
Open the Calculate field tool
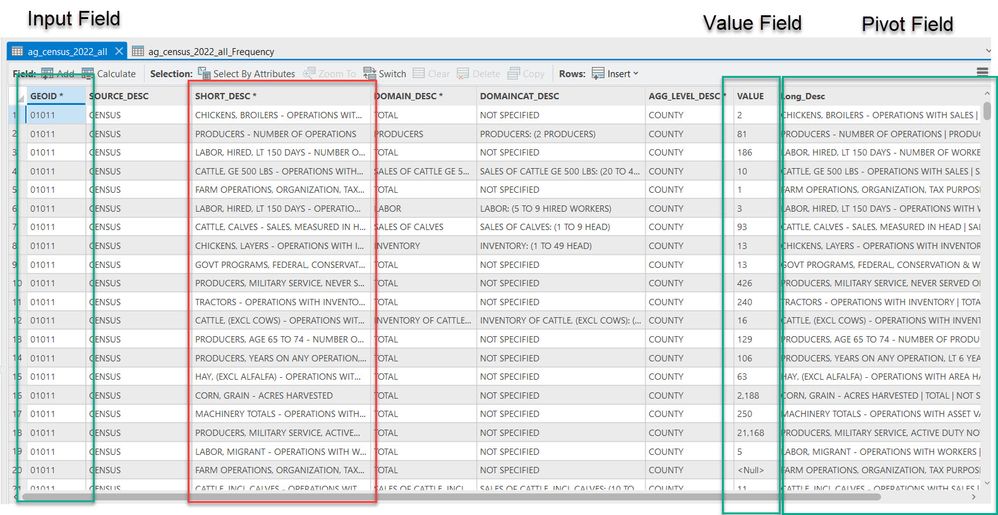pyautogui.click(x=88, y=74)
